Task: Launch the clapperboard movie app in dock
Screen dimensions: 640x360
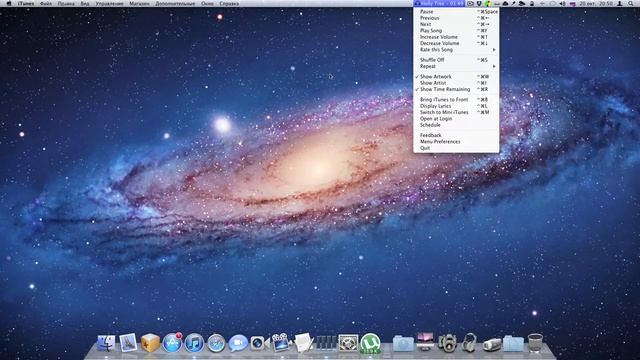Action: (x=281, y=342)
